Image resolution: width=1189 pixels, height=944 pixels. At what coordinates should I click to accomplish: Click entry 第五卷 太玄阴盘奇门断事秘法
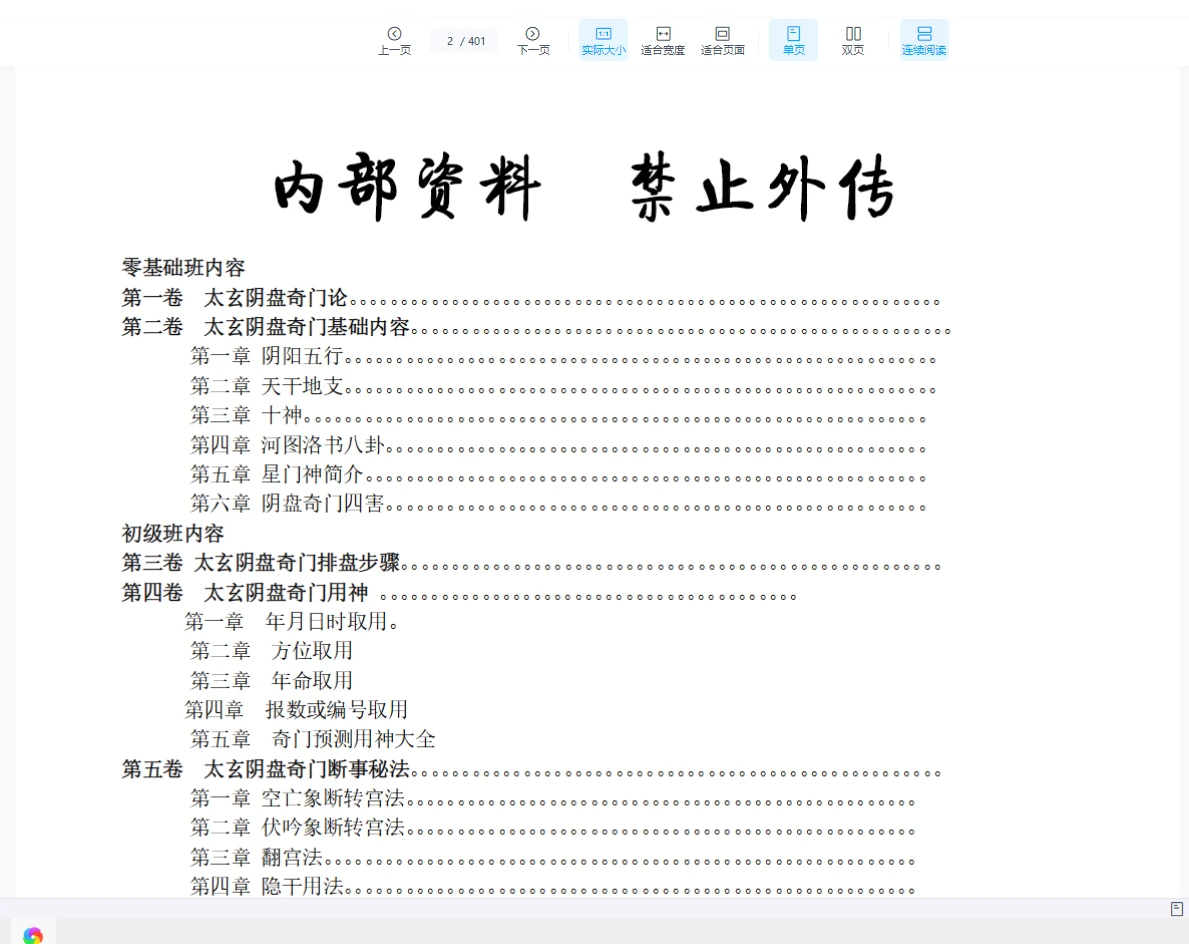265,769
